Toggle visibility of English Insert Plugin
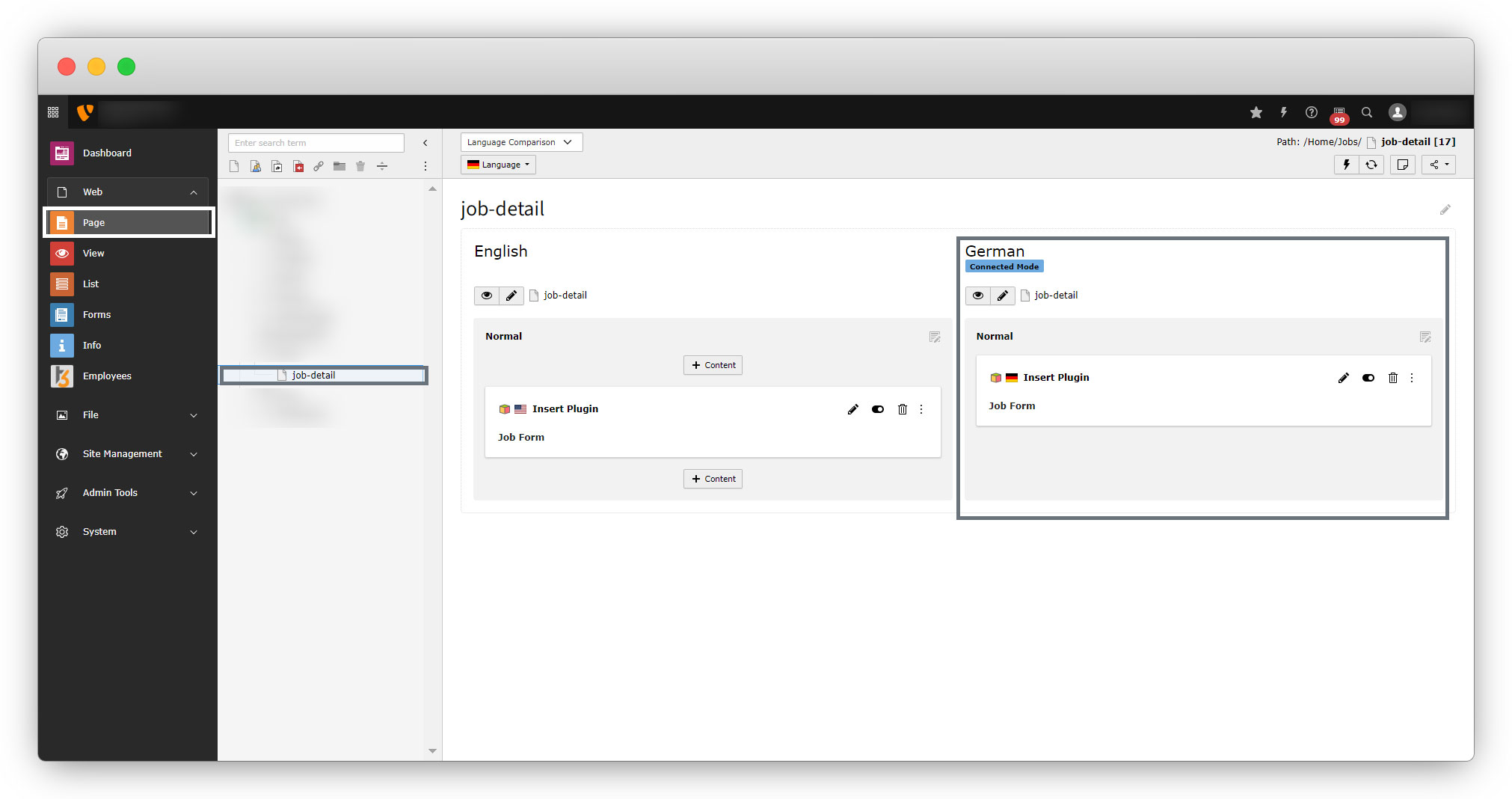The image size is (1512, 799). [x=877, y=409]
